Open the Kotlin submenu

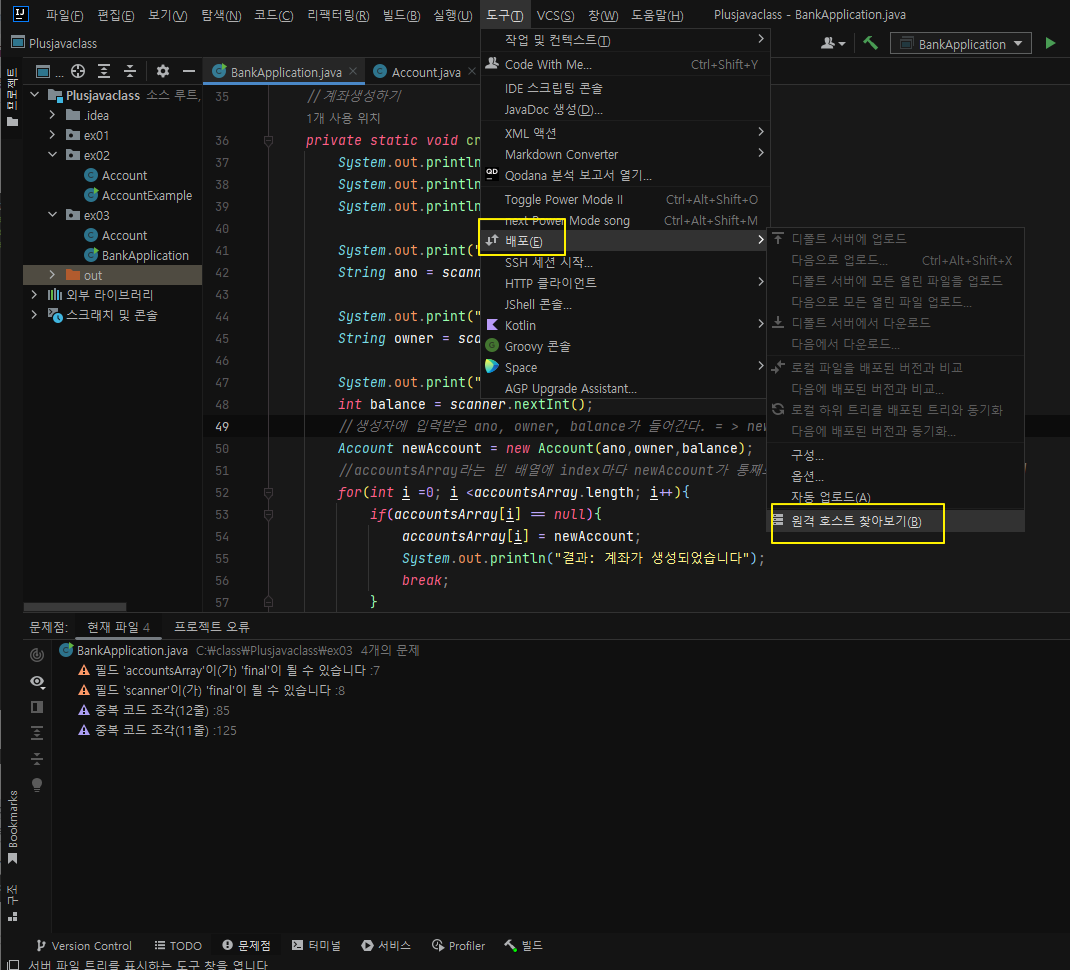pyautogui.click(x=625, y=325)
